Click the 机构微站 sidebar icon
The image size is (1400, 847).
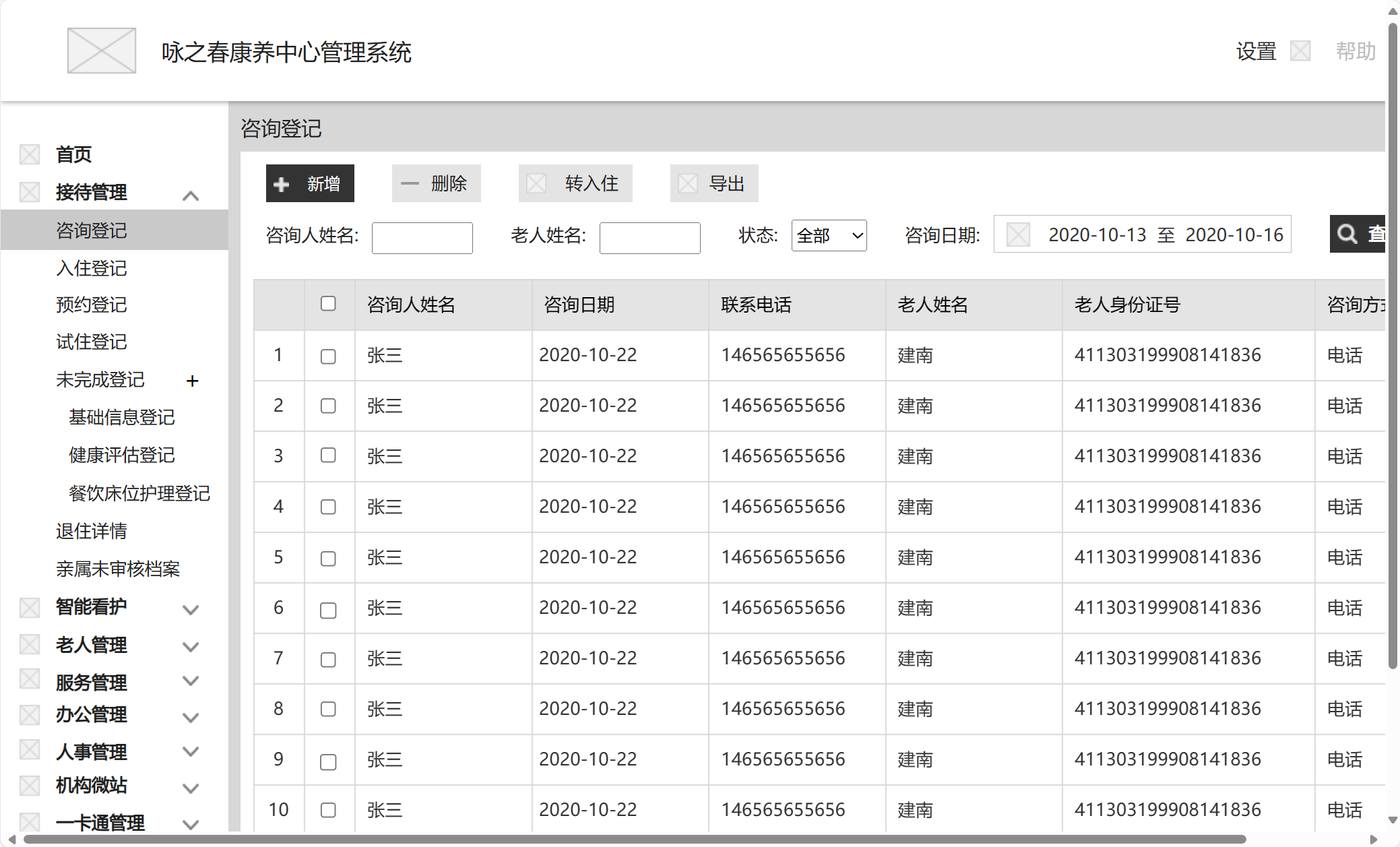(30, 785)
